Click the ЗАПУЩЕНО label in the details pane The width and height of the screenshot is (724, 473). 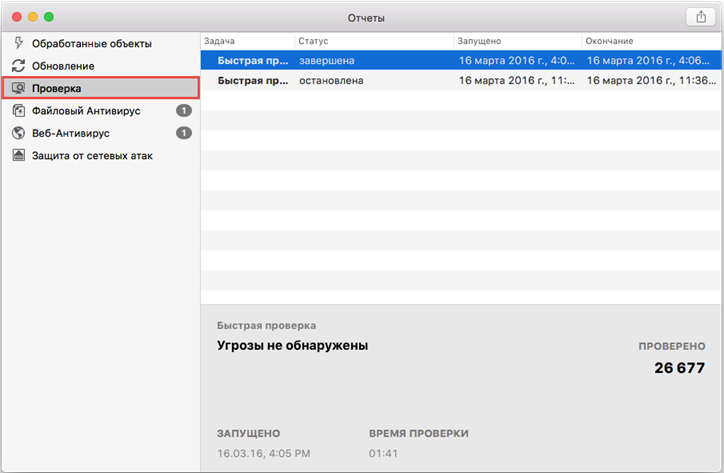[x=248, y=433]
